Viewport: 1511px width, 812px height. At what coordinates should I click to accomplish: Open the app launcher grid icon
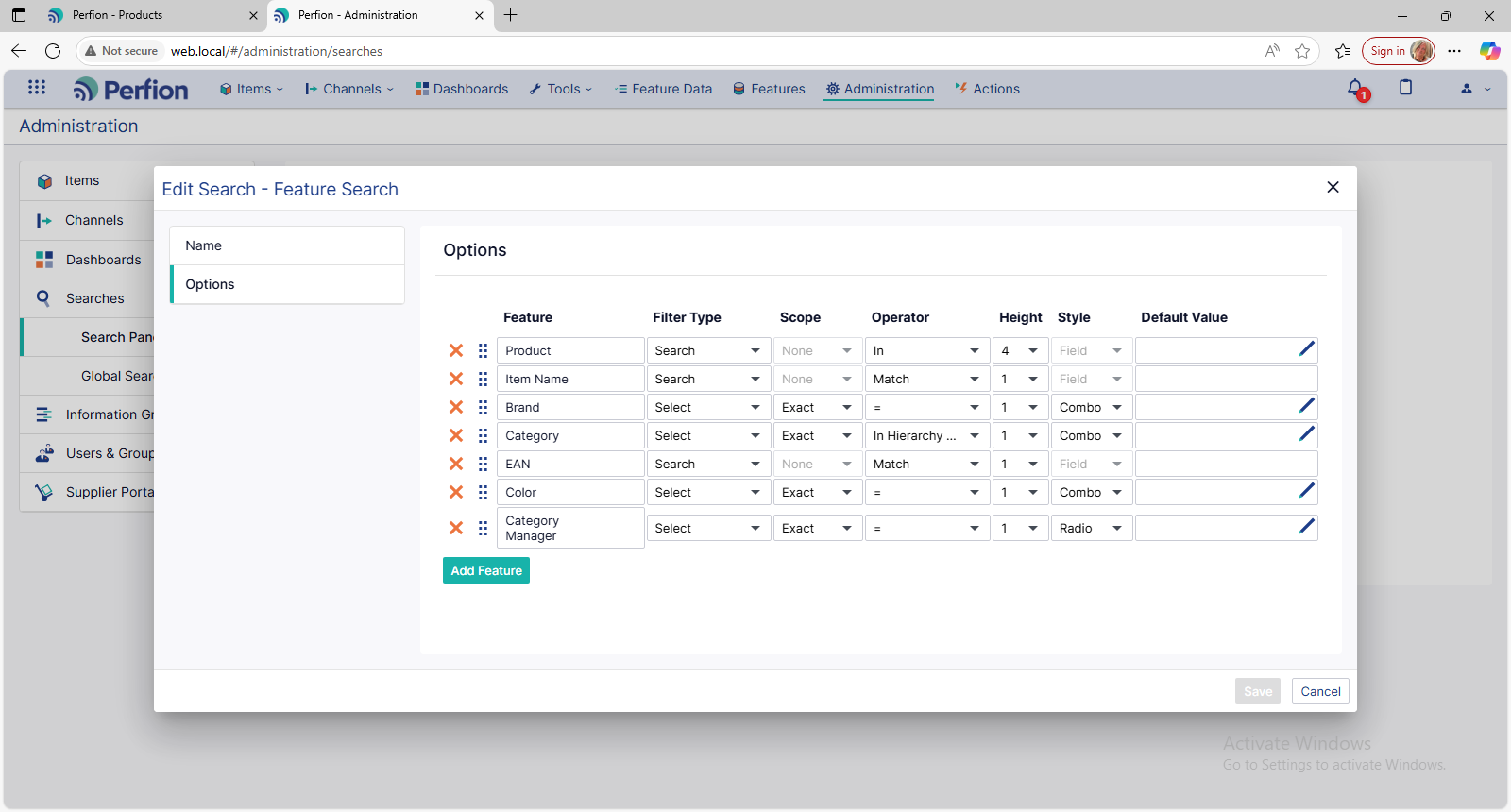[x=37, y=88]
